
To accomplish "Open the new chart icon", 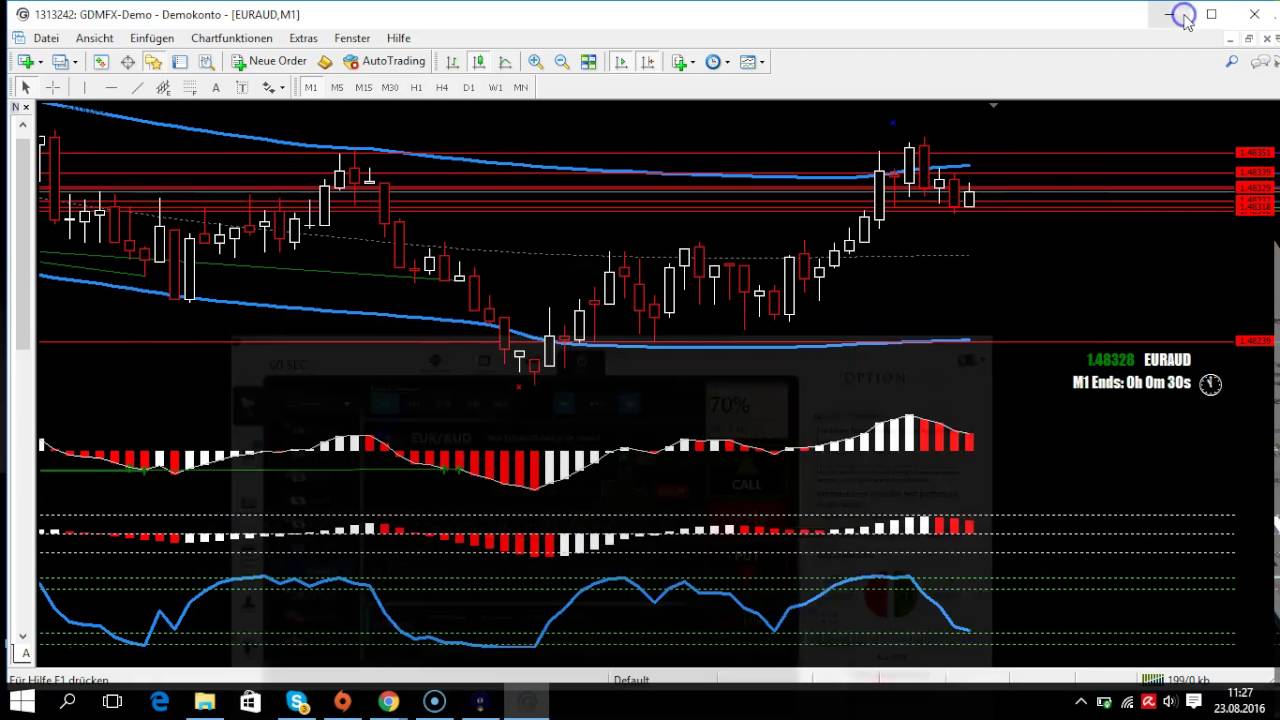I will (25, 62).
